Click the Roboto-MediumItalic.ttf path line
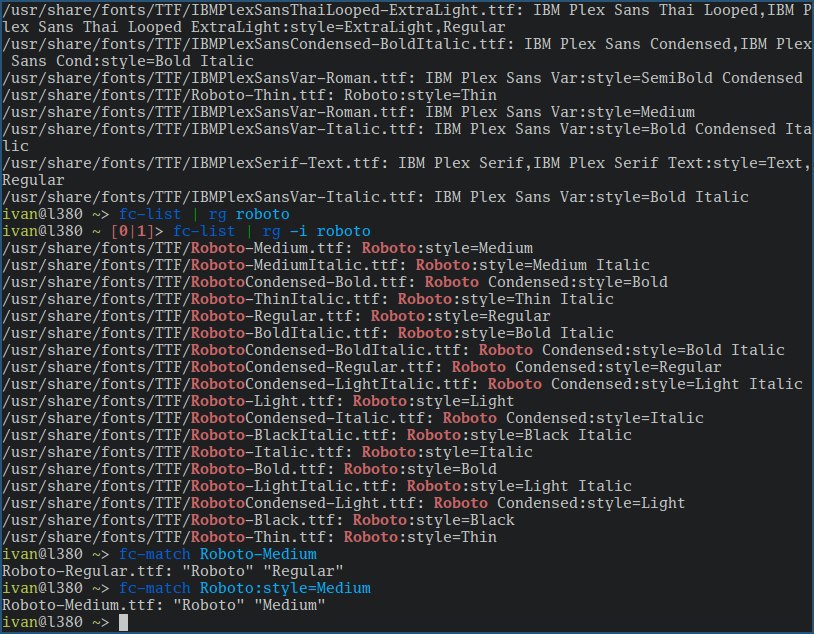The width and height of the screenshot is (814, 634). pos(326,265)
